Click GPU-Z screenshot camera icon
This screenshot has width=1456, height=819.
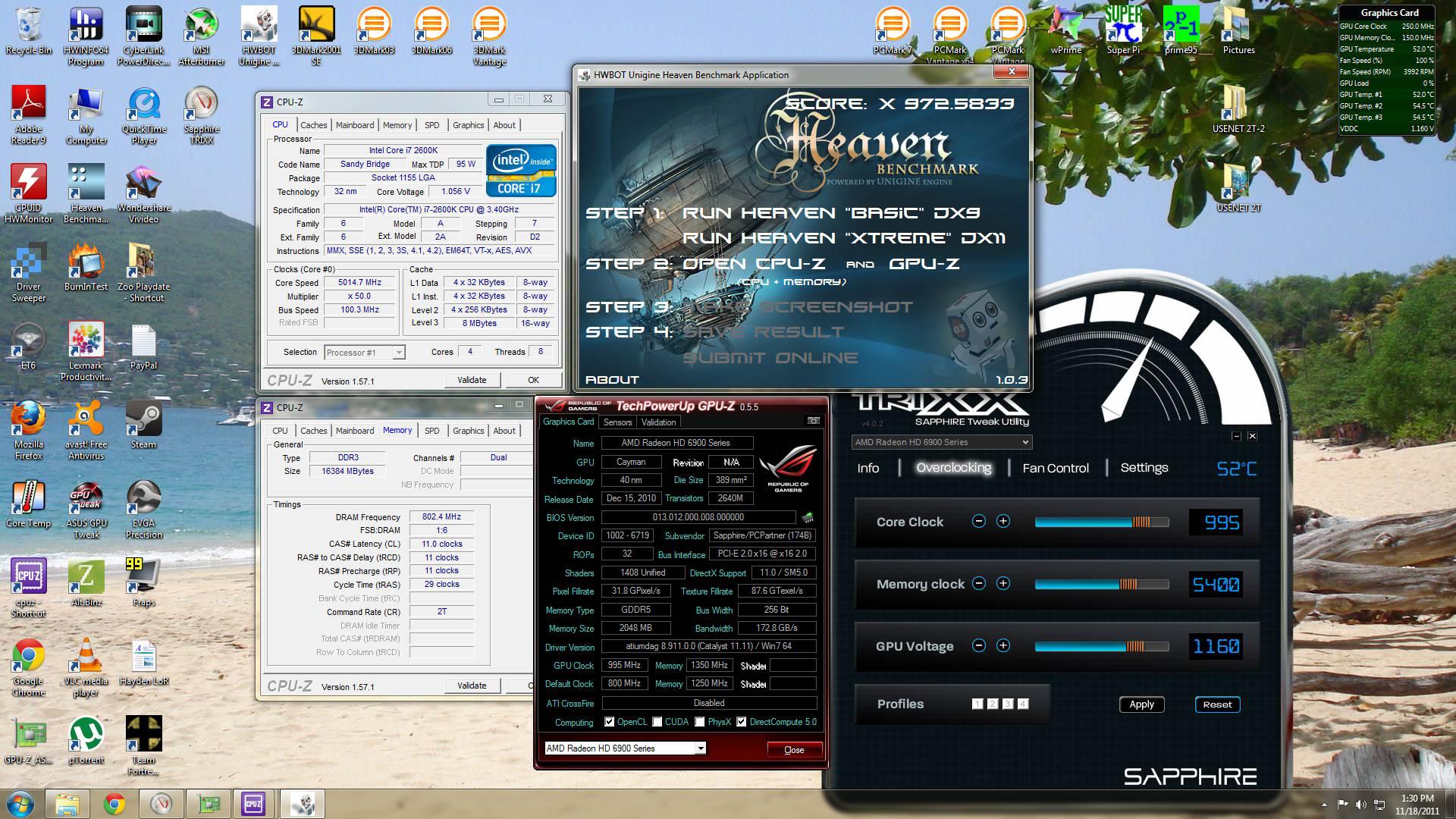(x=813, y=421)
